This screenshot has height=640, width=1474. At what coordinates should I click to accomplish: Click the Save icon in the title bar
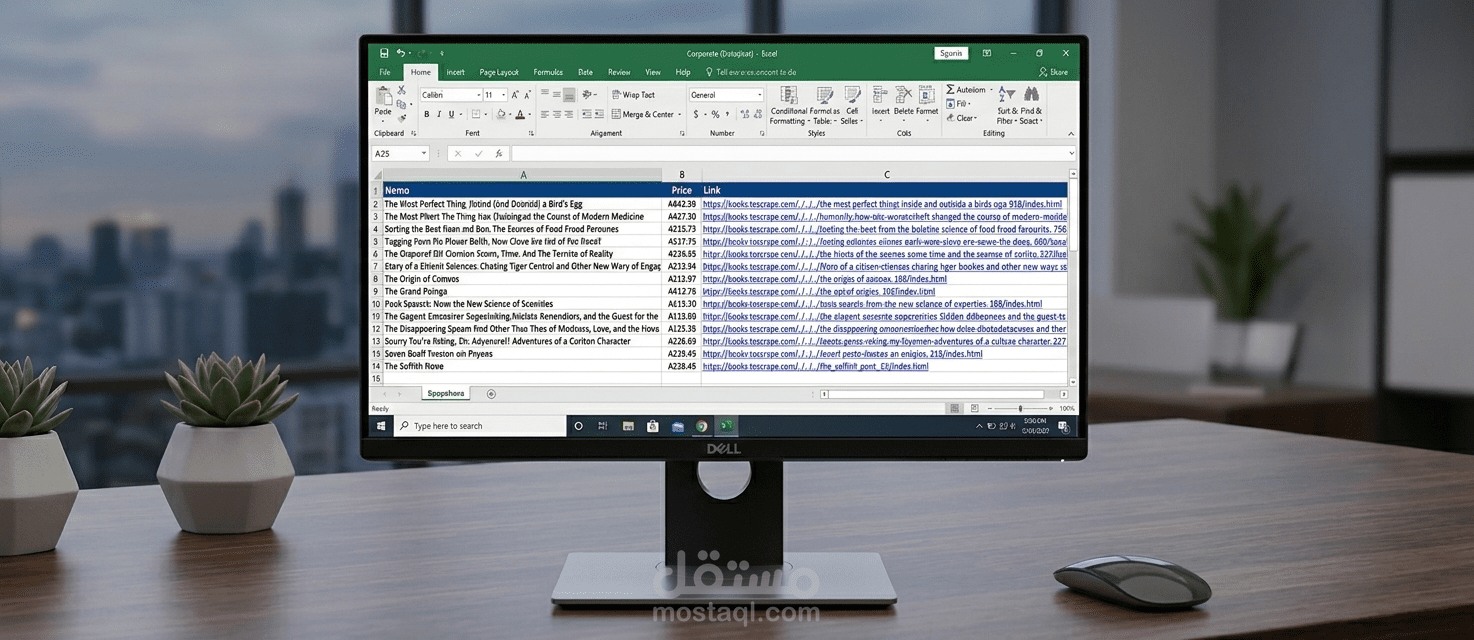coord(385,53)
